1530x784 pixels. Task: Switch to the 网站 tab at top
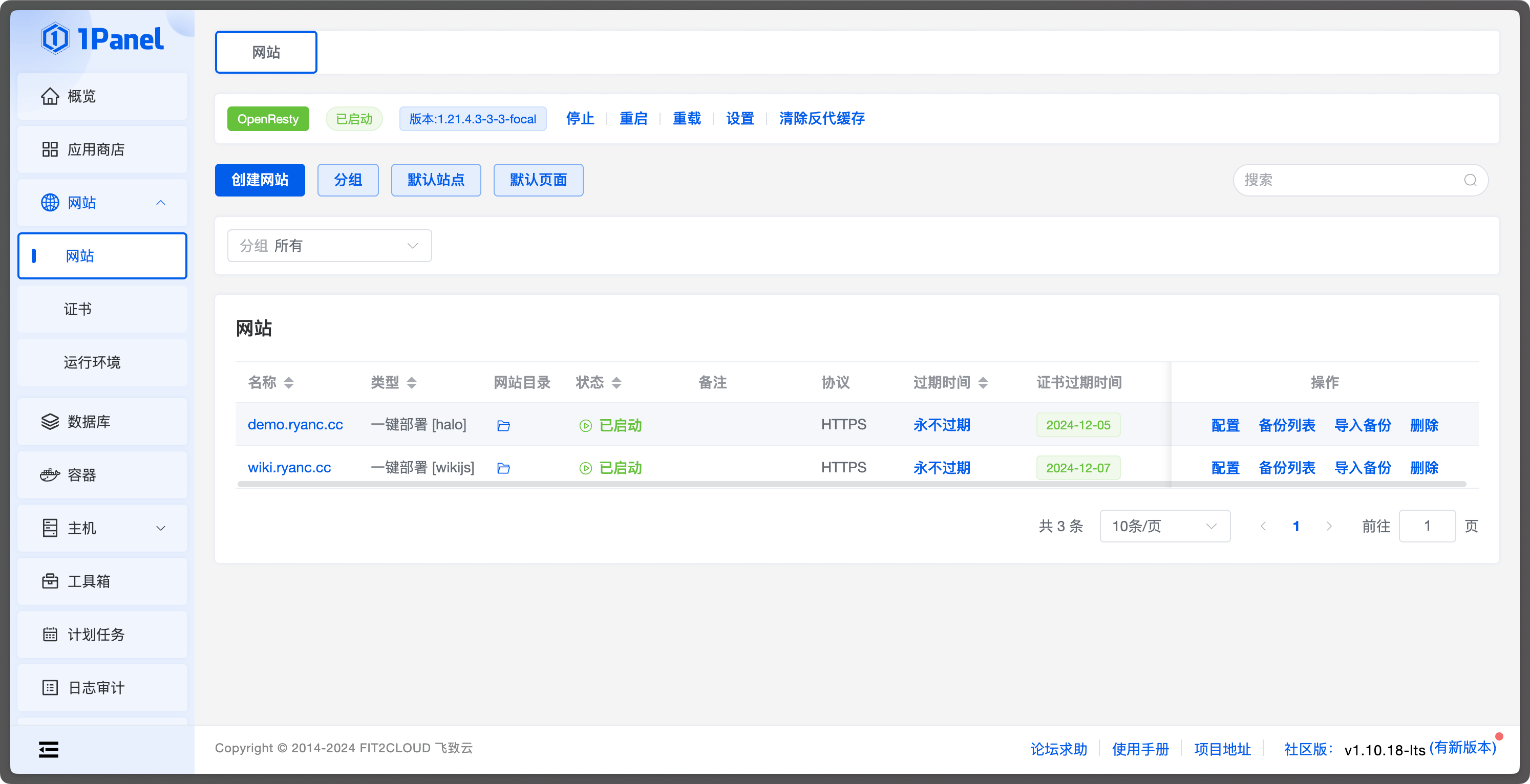click(265, 52)
